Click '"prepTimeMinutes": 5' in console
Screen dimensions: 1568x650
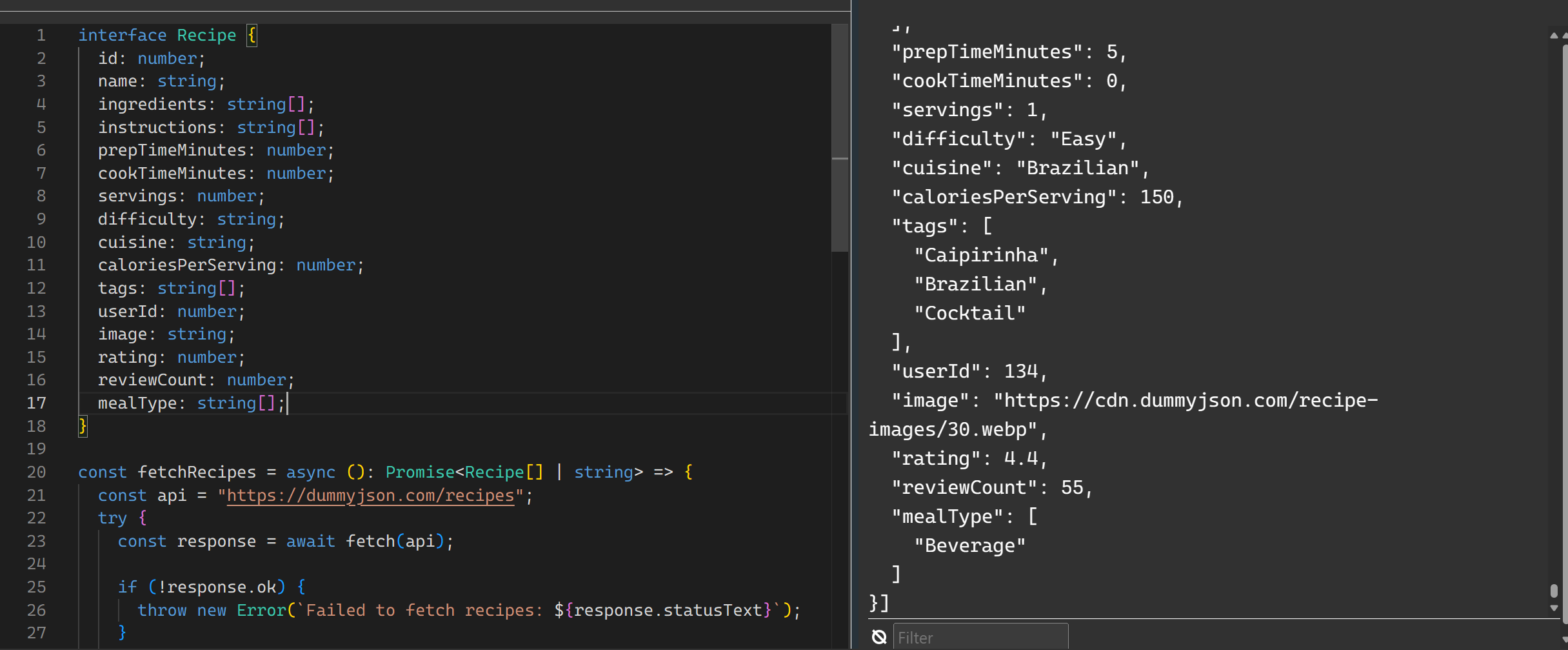(1004, 52)
